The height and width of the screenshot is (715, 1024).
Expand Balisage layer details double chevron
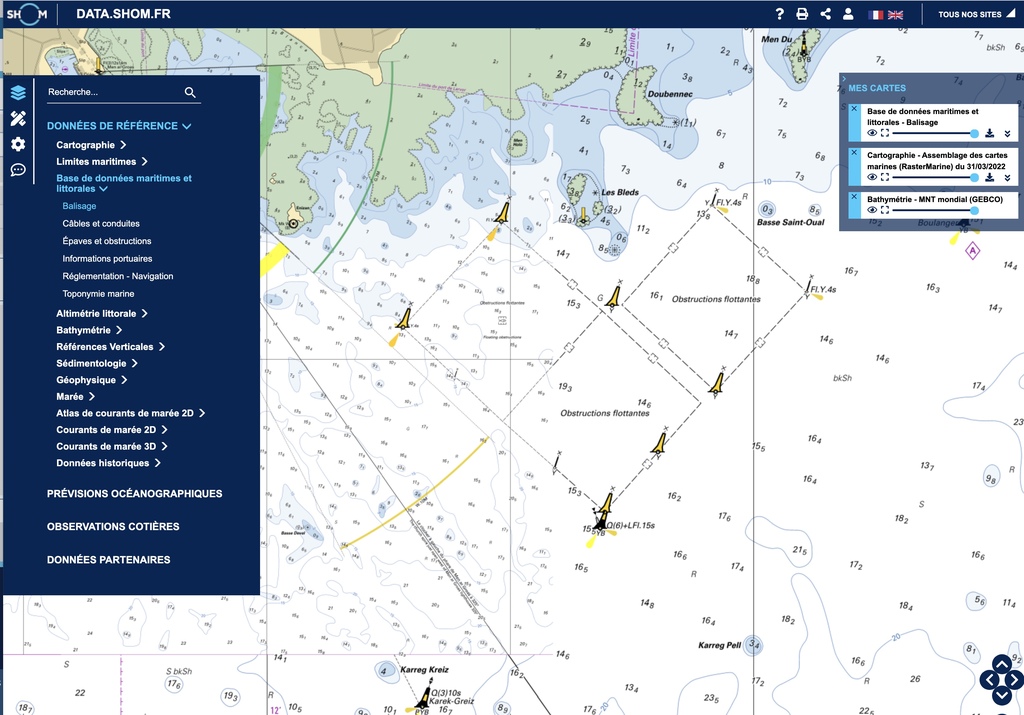click(x=1008, y=134)
